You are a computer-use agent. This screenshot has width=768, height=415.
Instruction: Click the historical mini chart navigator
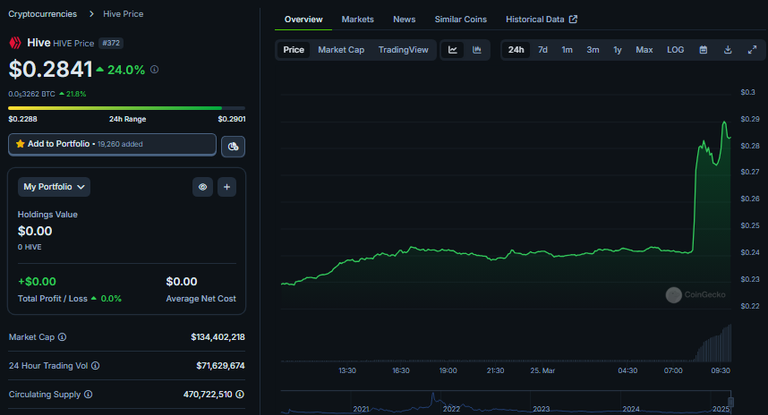(x=506, y=402)
